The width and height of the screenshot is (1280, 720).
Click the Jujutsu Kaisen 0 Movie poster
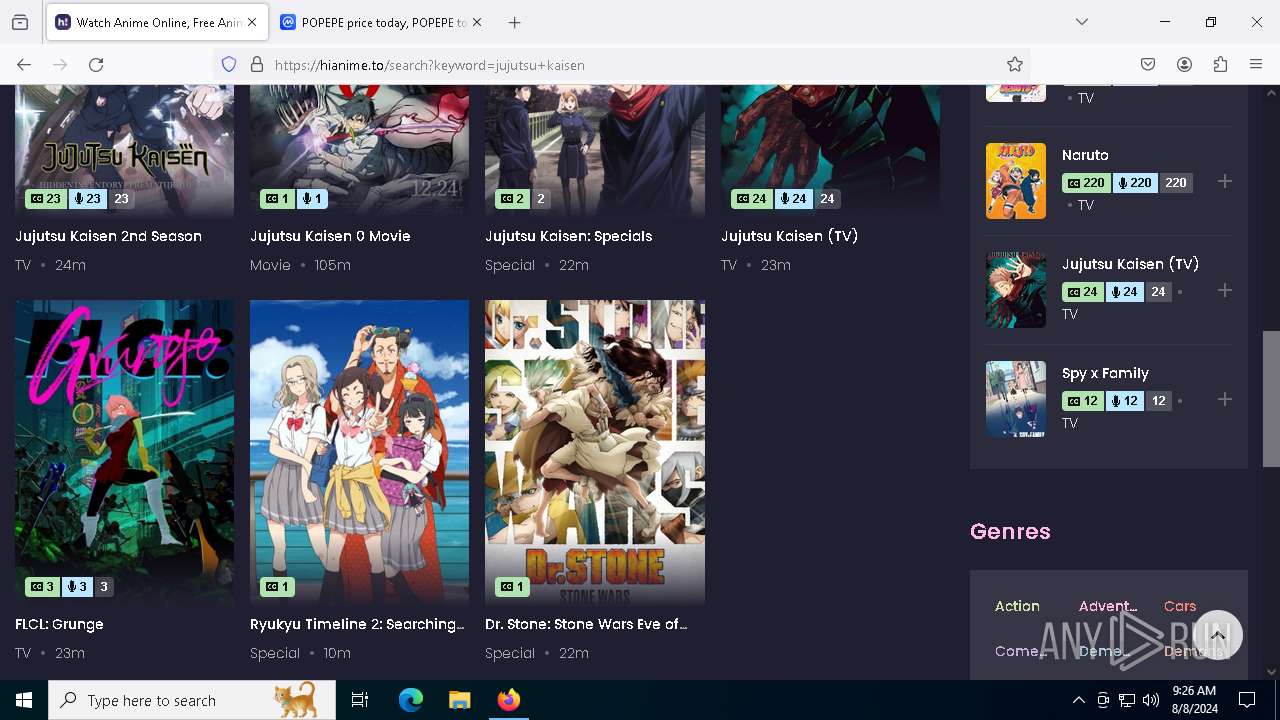[359, 150]
